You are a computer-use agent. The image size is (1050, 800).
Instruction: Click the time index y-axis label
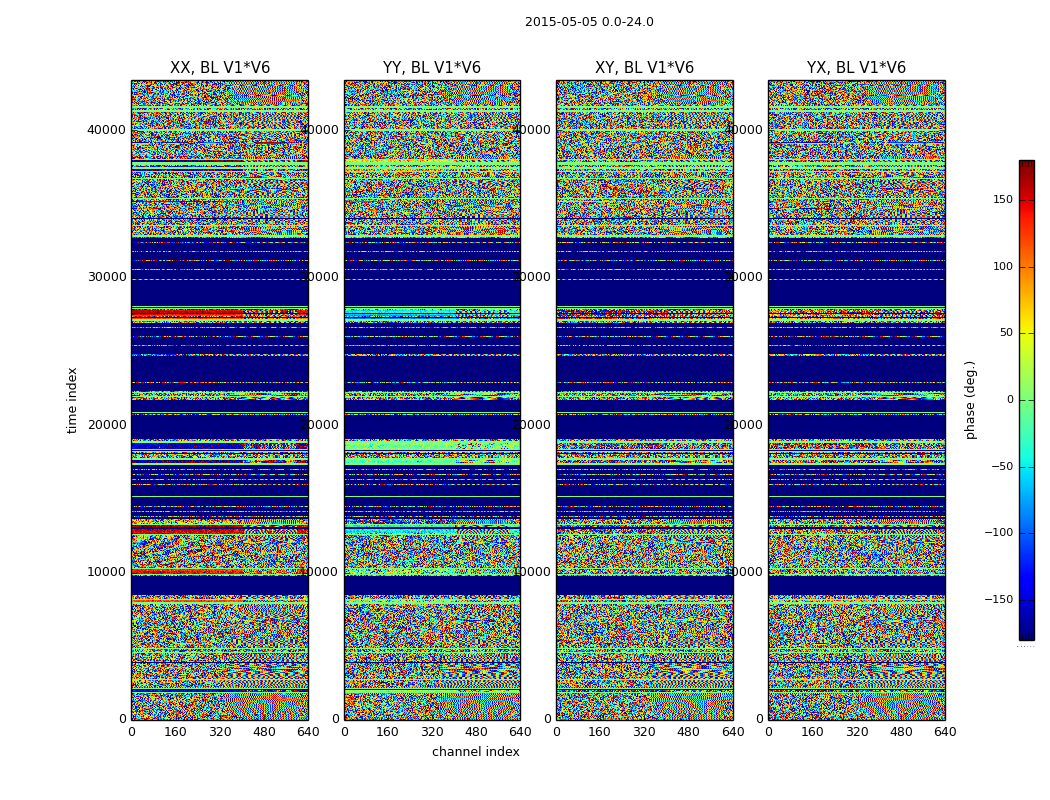click(72, 400)
